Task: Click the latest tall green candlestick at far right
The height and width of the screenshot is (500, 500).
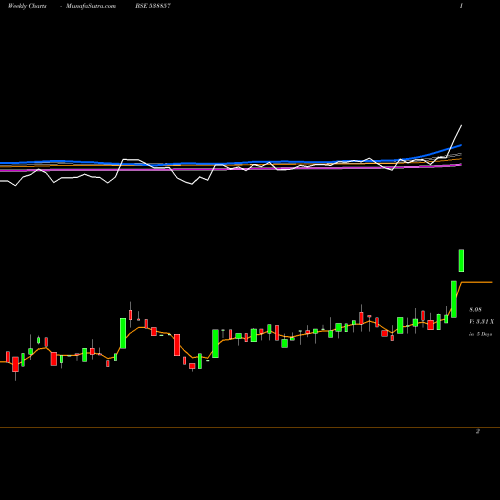Action: tap(461, 260)
